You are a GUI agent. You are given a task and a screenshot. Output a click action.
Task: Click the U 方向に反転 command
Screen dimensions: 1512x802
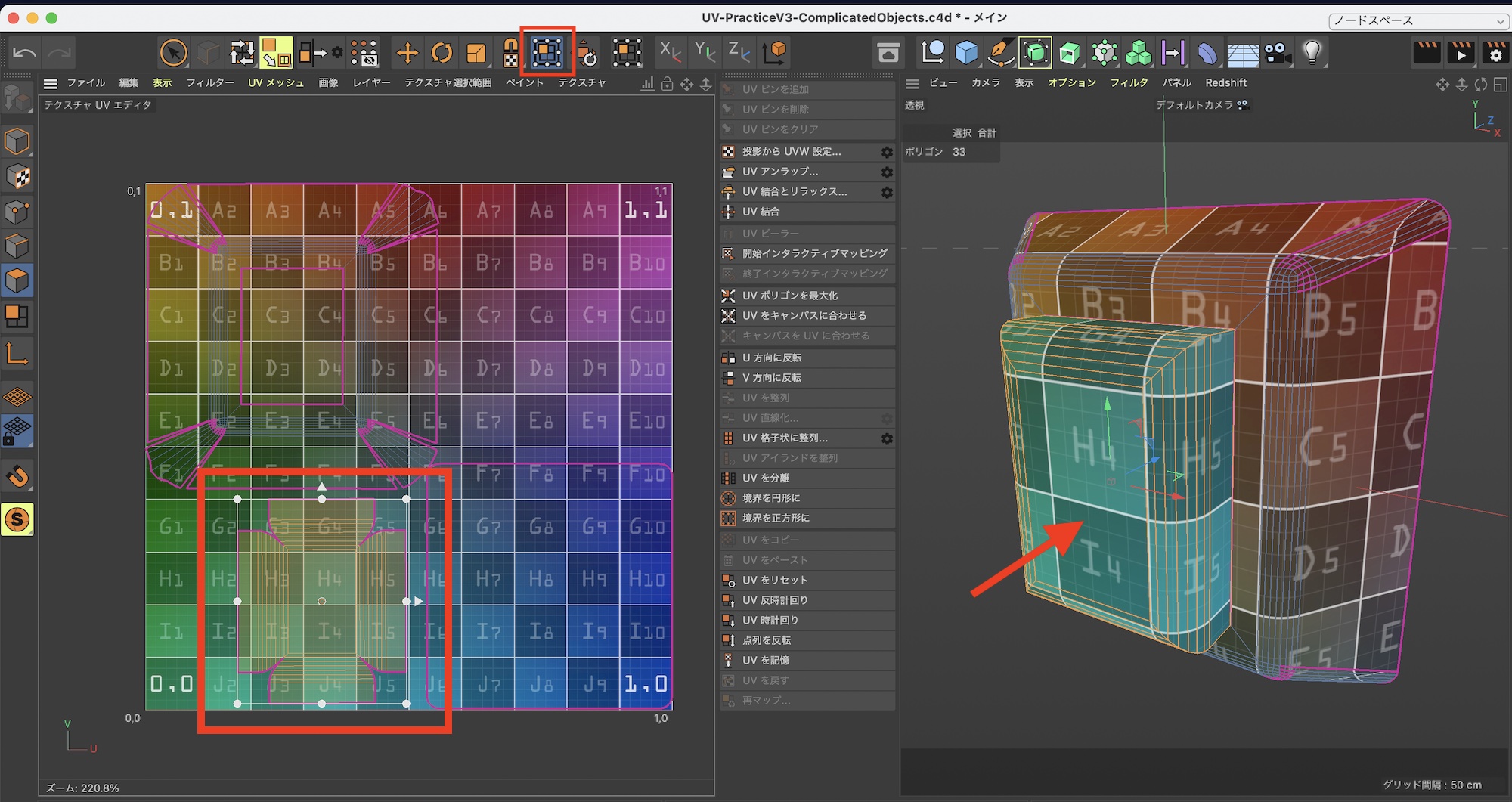(772, 358)
